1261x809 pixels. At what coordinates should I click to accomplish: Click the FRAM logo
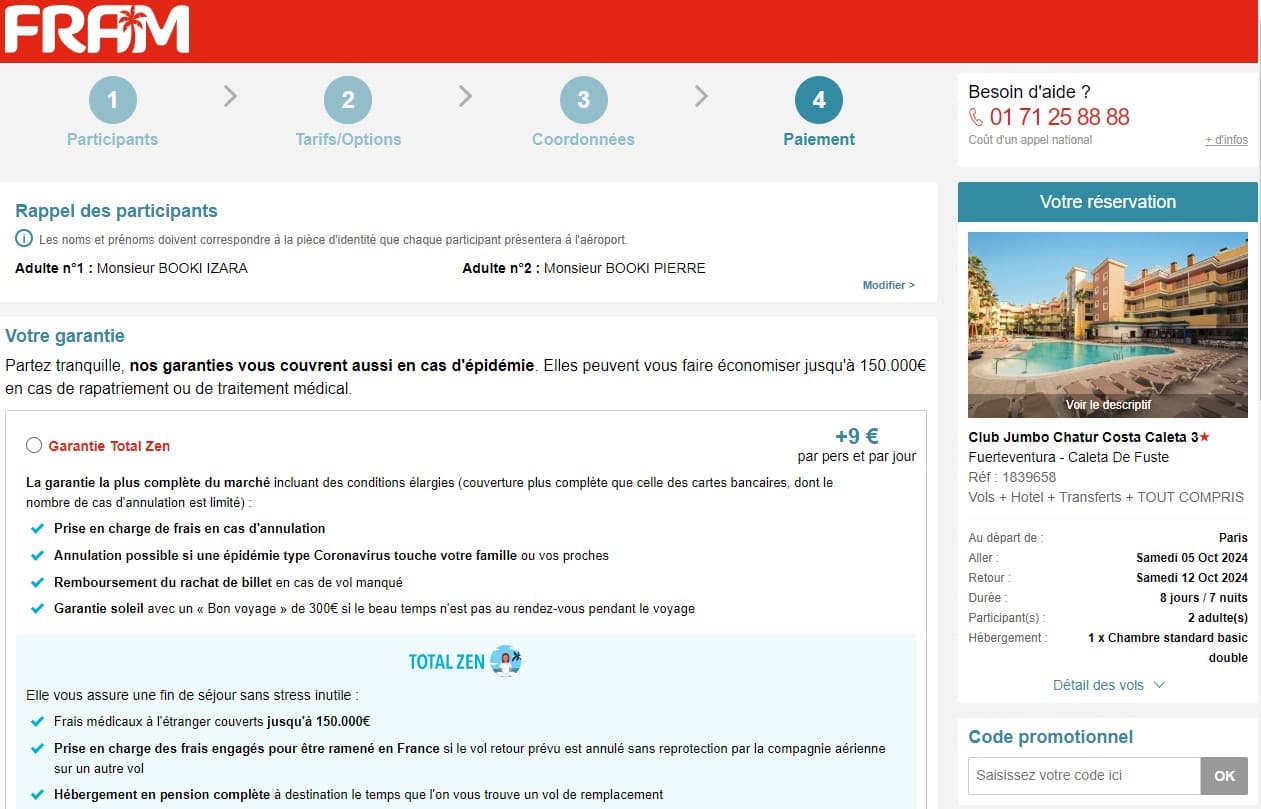tap(96, 29)
